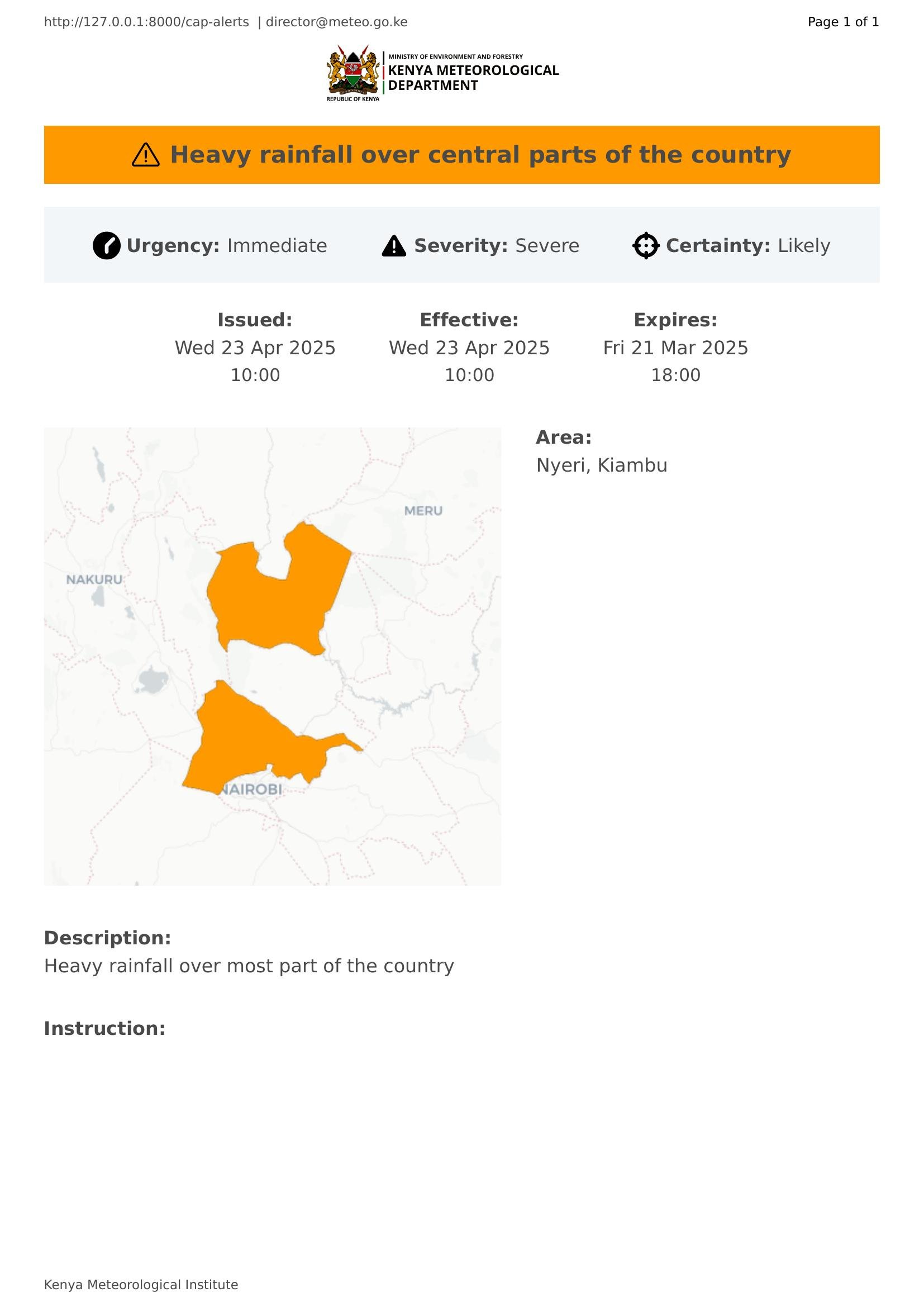Click the Issued date Wed 23 Apr 2025
The width and height of the screenshot is (924, 1307).
tap(255, 348)
